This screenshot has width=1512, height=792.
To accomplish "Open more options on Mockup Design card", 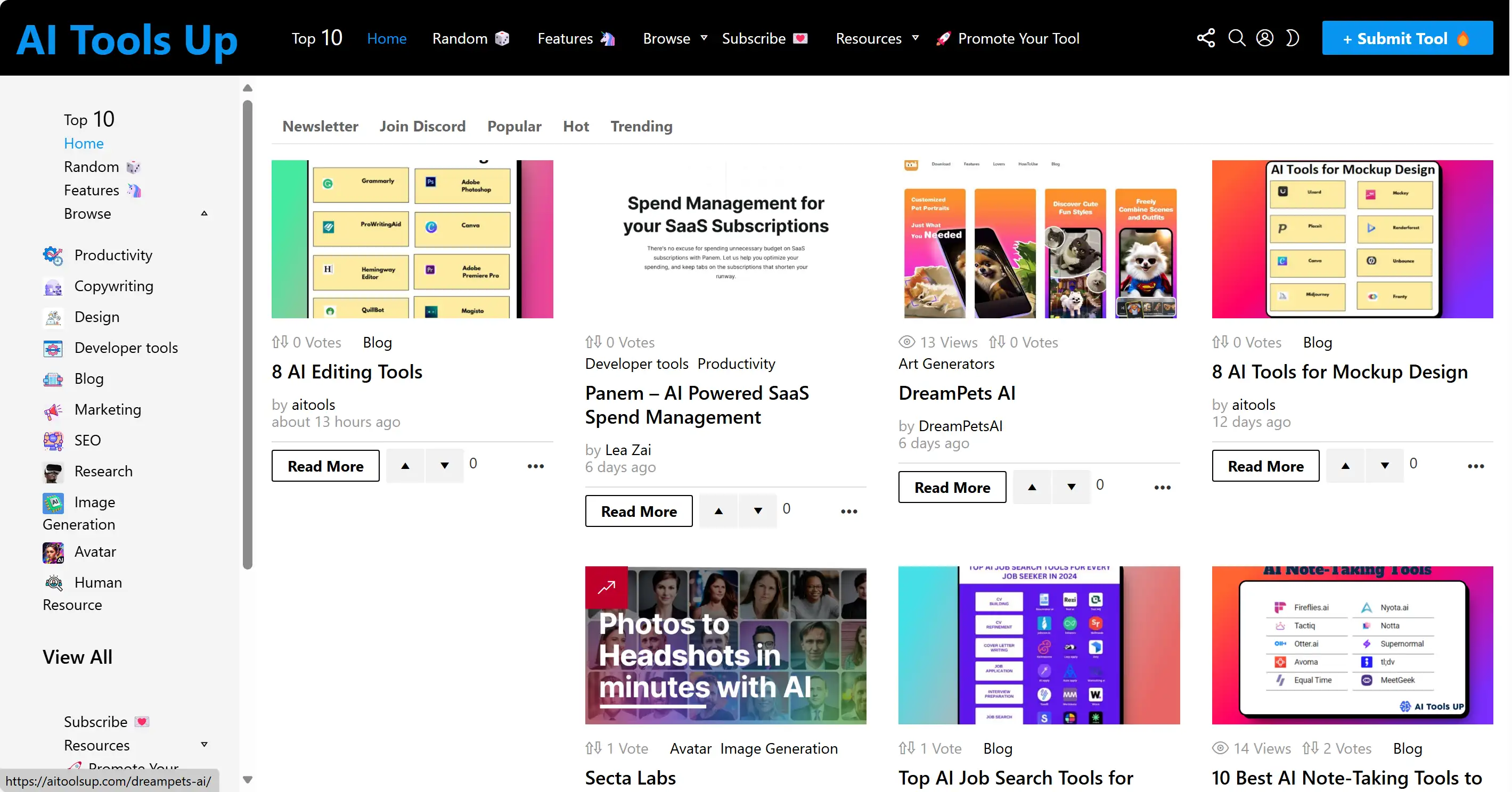I will click(1476, 466).
